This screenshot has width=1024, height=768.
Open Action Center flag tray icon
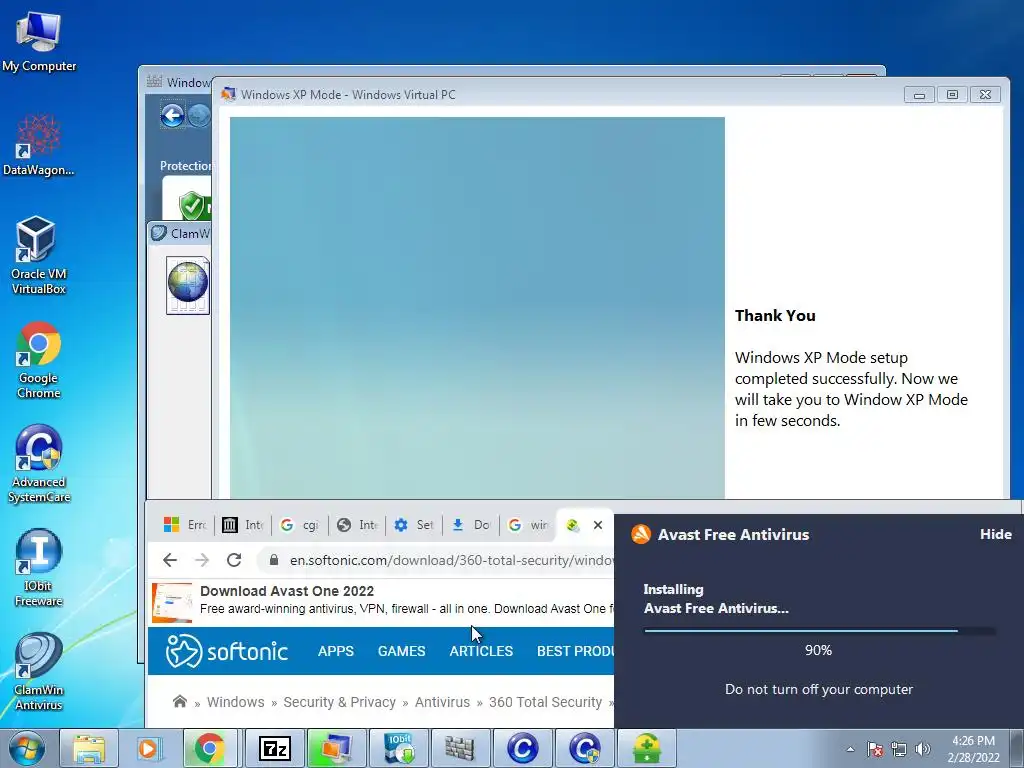[875, 749]
